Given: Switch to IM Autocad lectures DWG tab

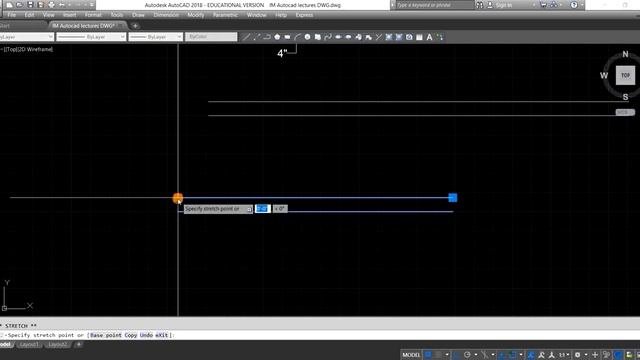Looking at the screenshot, I should click(x=87, y=26).
